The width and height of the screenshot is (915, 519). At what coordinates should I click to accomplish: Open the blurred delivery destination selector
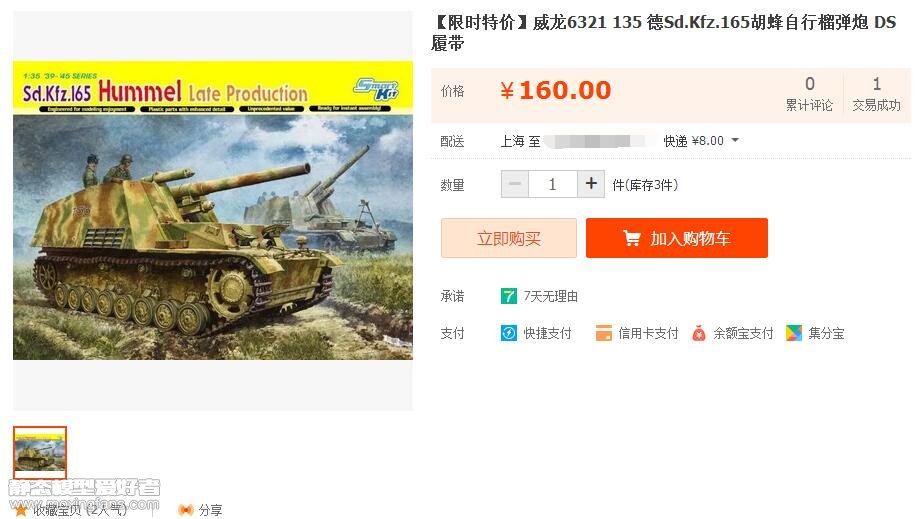point(594,141)
